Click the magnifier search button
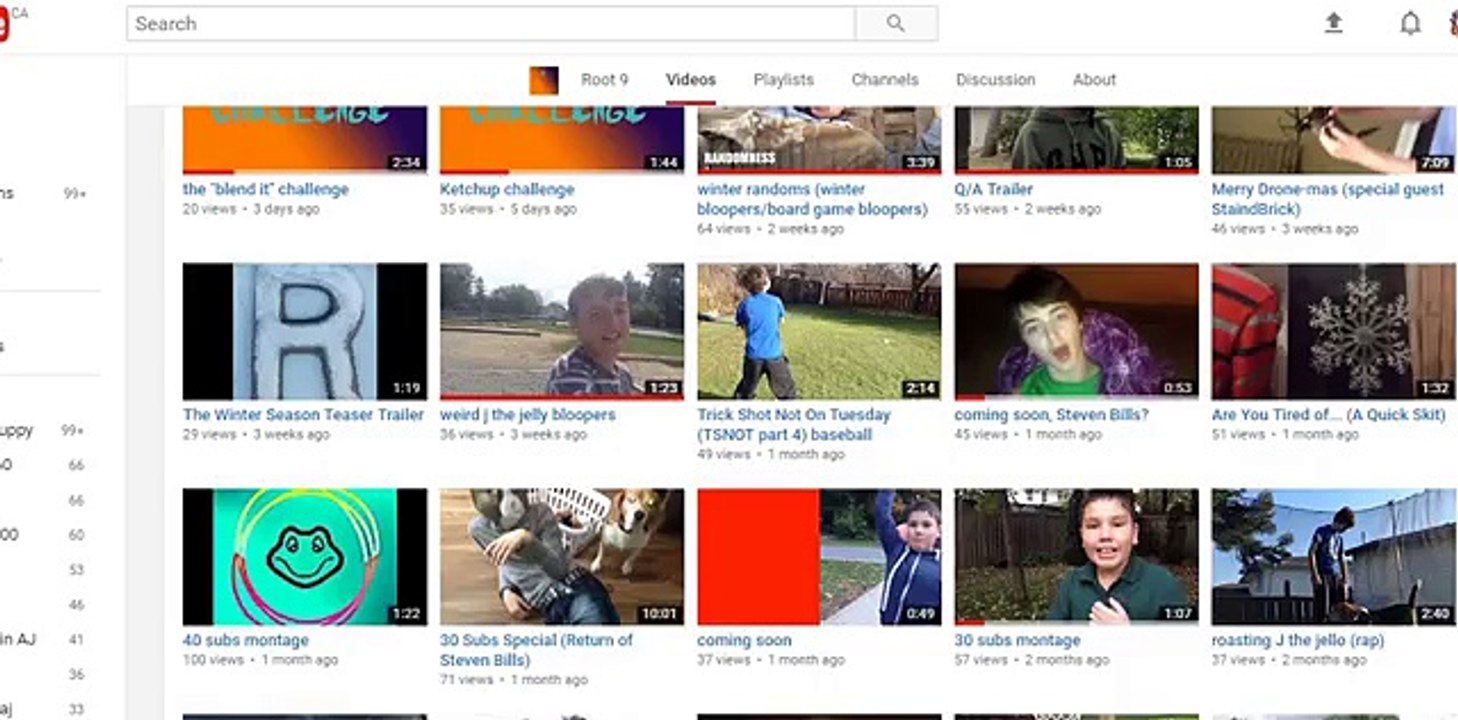 [896, 24]
